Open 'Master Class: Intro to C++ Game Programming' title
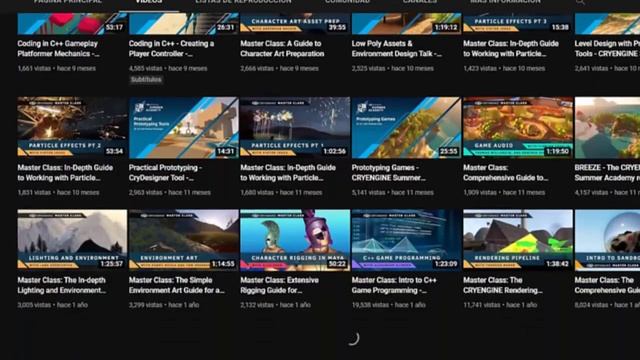The width and height of the screenshot is (640, 360). pyautogui.click(x=394, y=285)
